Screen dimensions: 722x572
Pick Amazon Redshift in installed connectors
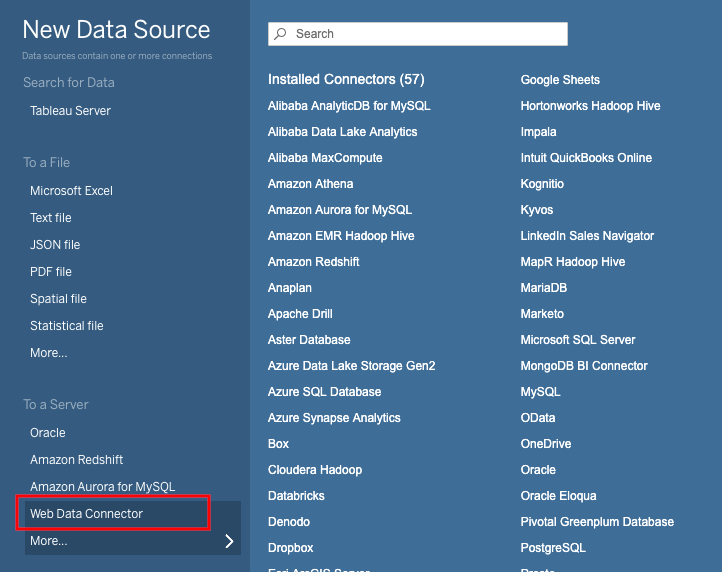pos(314,262)
